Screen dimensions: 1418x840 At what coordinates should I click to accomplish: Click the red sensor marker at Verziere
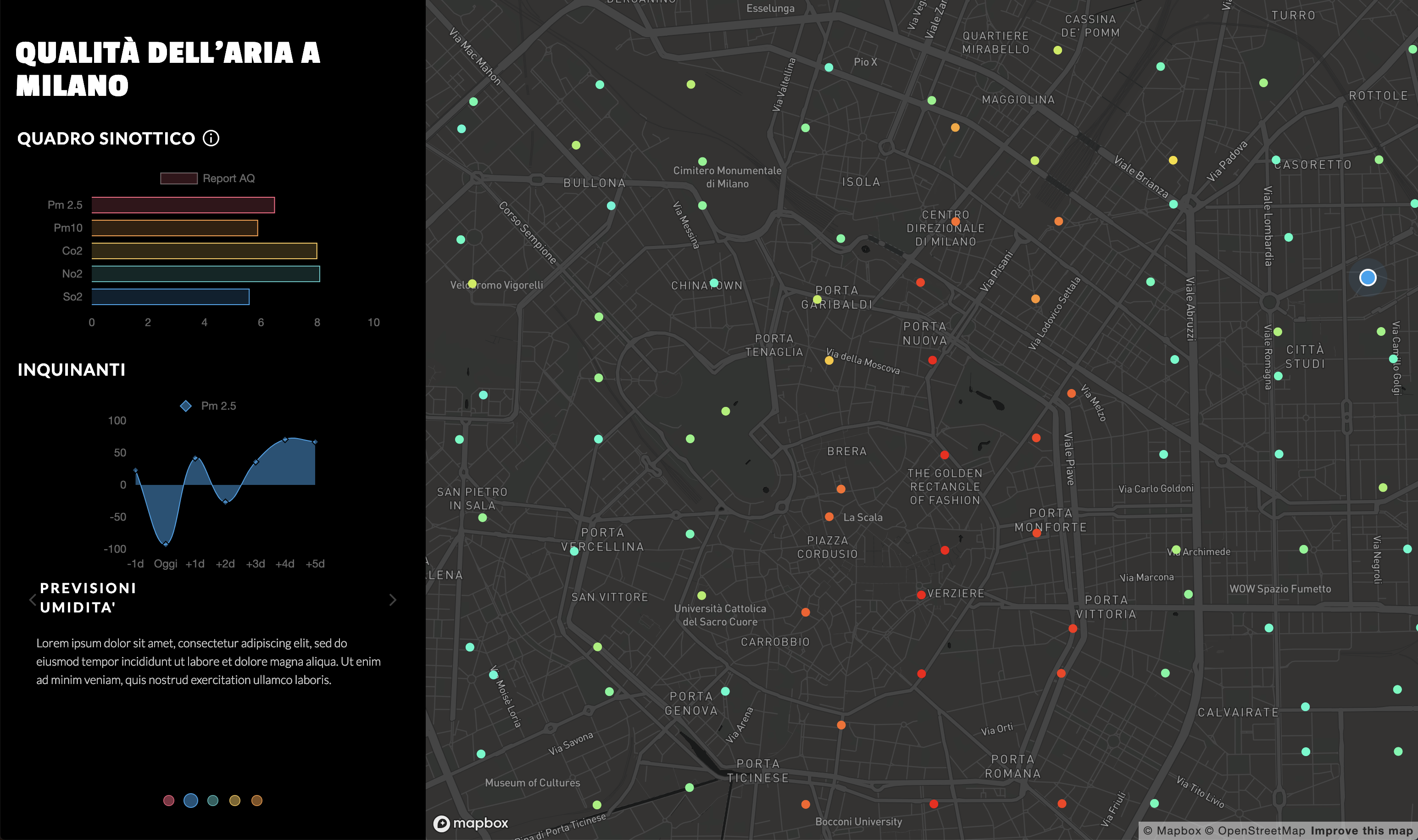pos(921,595)
